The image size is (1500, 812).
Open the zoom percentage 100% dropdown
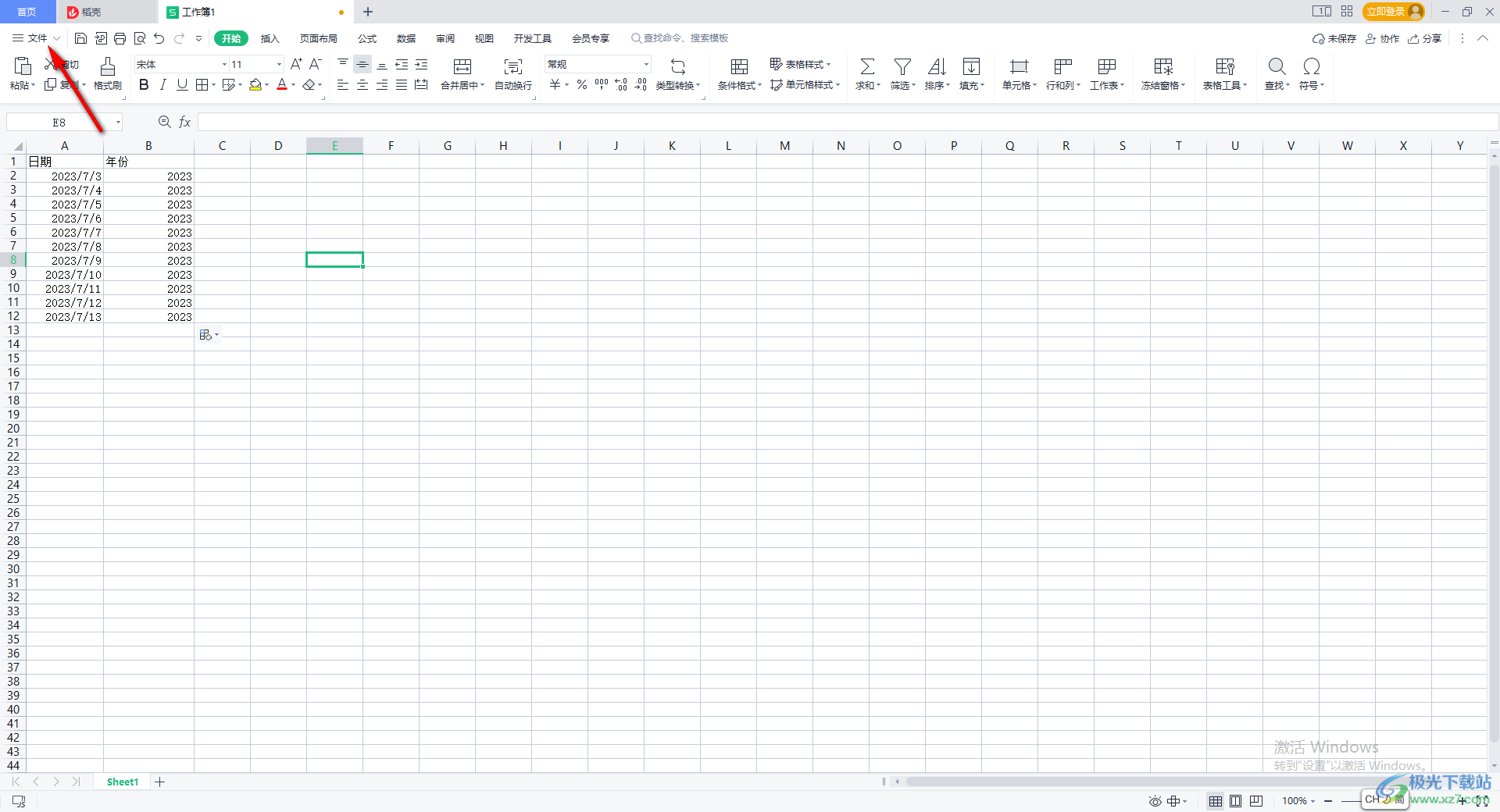1298,801
